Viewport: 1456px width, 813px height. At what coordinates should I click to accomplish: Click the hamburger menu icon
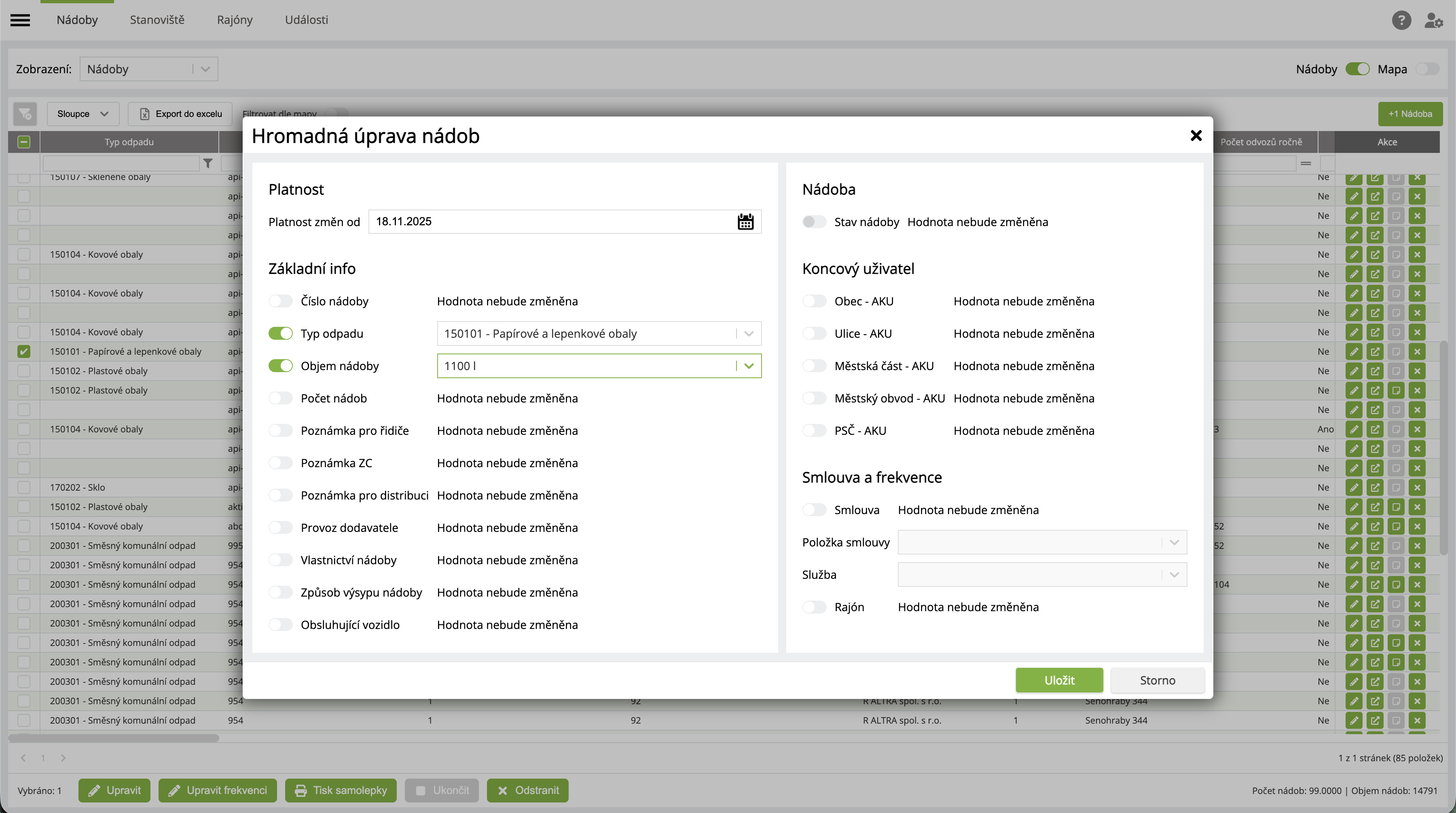[20, 20]
